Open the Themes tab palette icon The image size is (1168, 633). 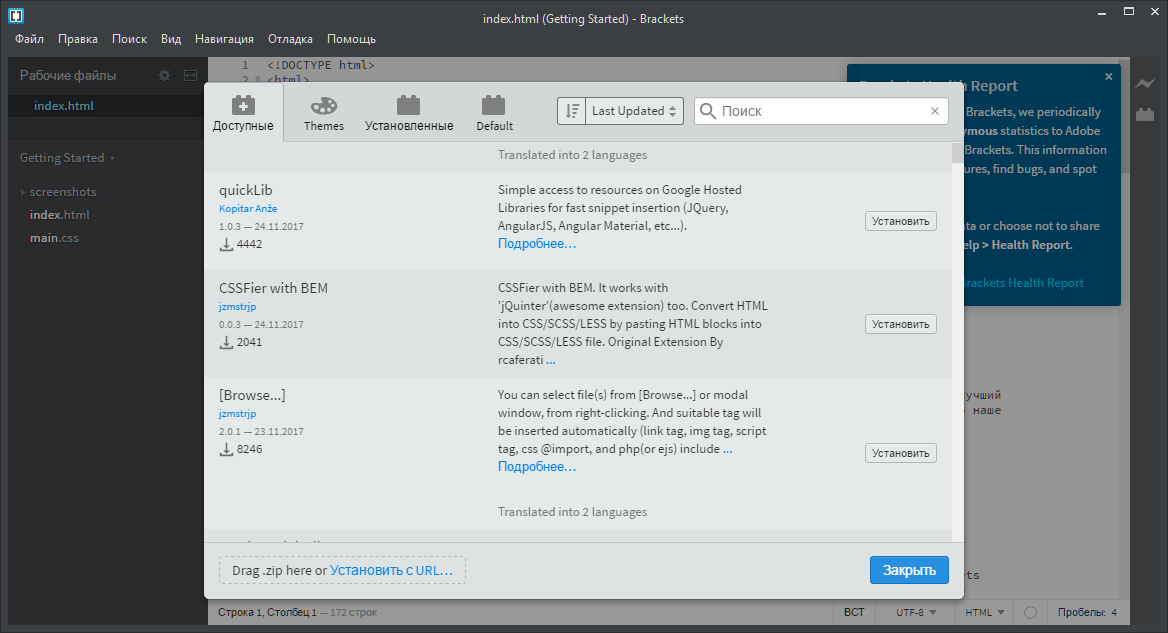(x=323, y=106)
